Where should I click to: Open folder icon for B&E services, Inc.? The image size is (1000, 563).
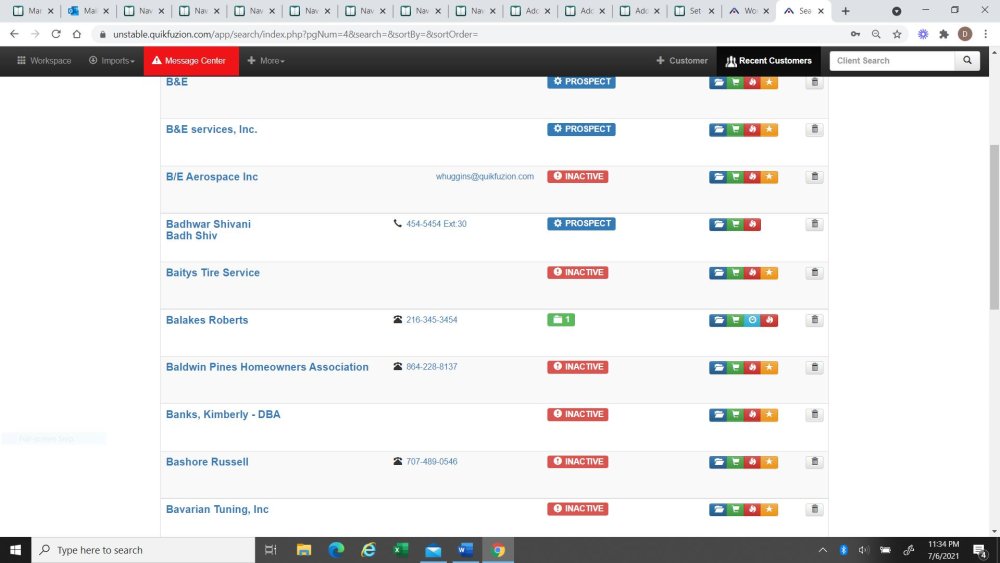(x=718, y=129)
